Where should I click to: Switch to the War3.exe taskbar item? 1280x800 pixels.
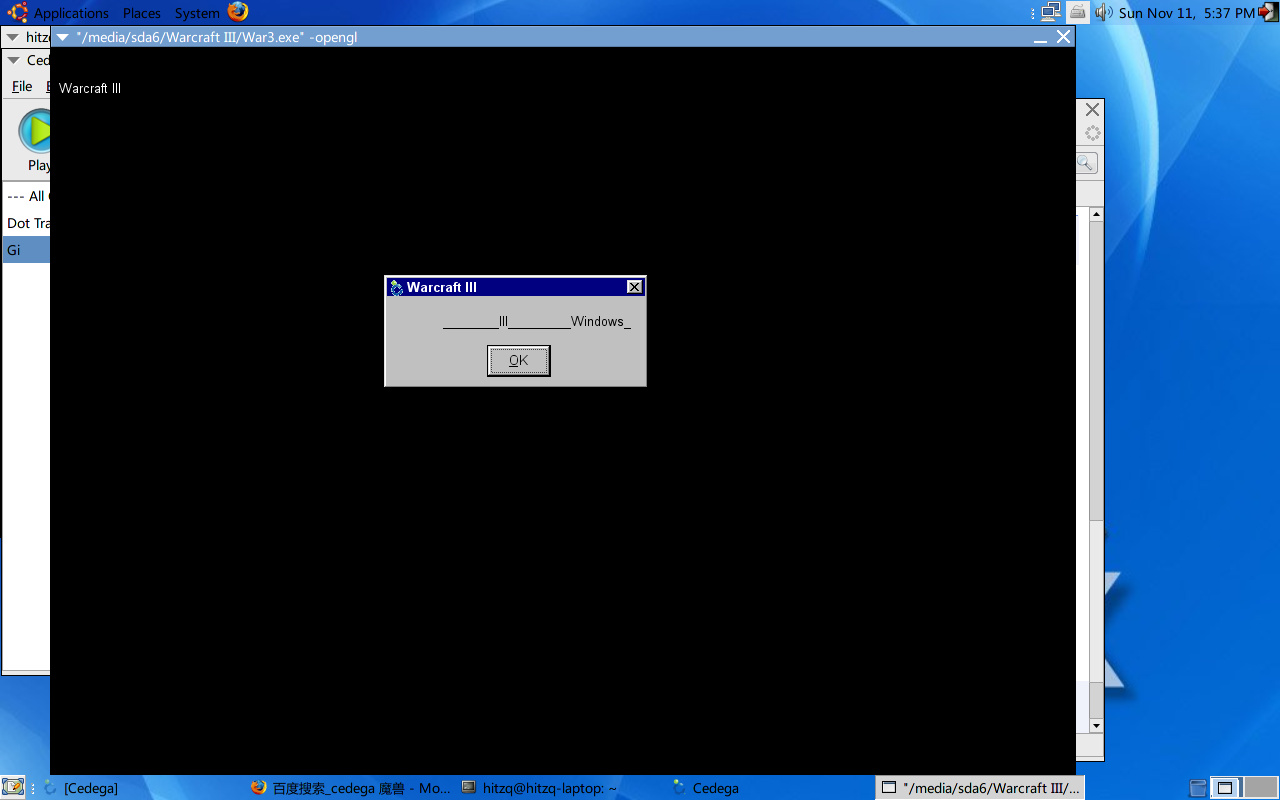(x=980, y=788)
